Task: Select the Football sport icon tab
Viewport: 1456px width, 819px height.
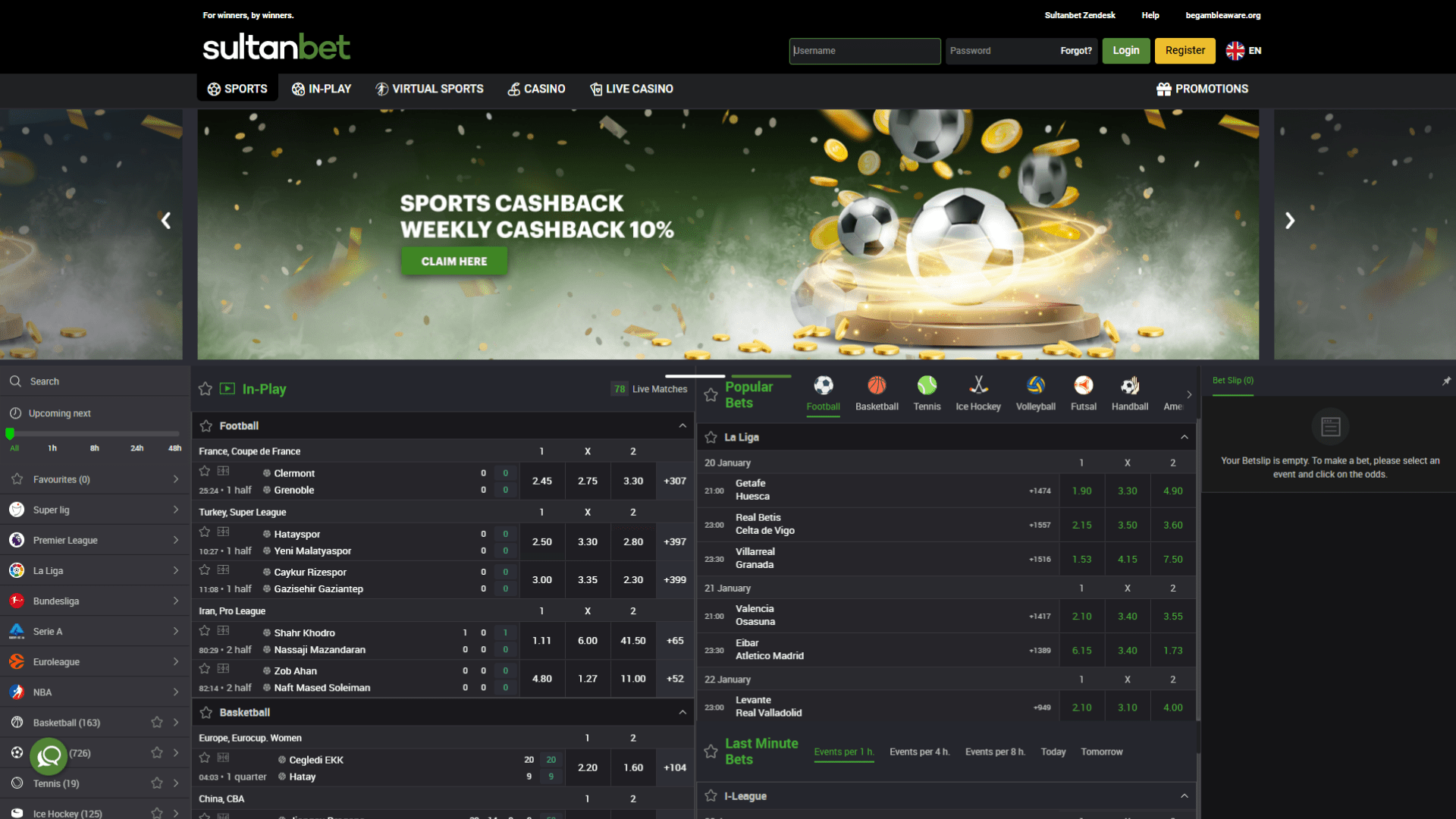Action: (824, 386)
